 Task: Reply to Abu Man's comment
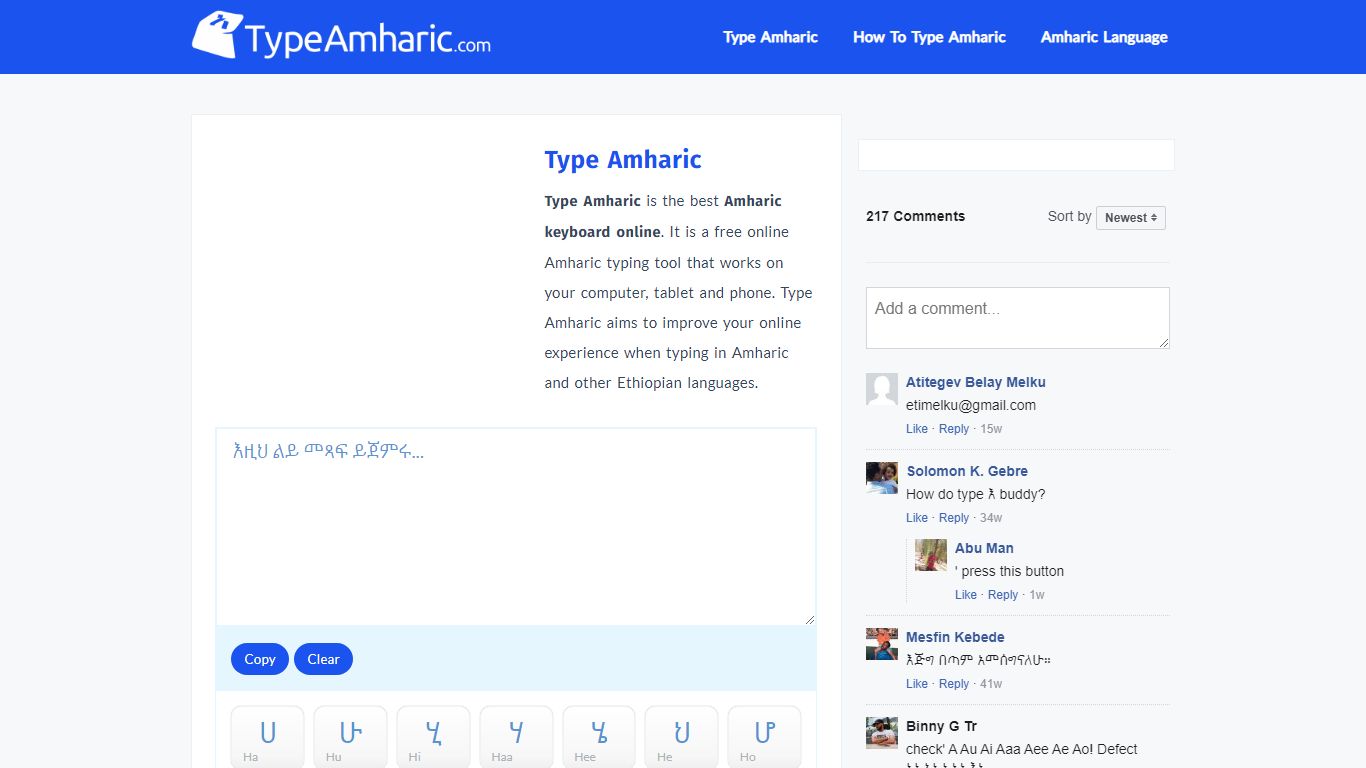[x=1003, y=595]
